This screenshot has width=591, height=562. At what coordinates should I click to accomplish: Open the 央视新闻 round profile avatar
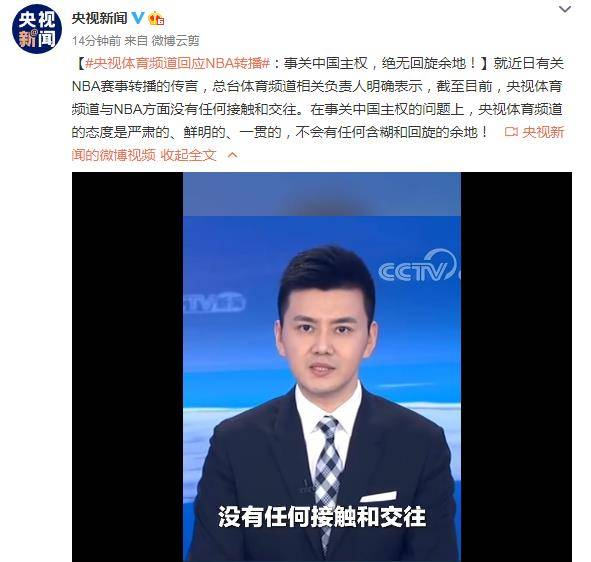click(x=37, y=29)
